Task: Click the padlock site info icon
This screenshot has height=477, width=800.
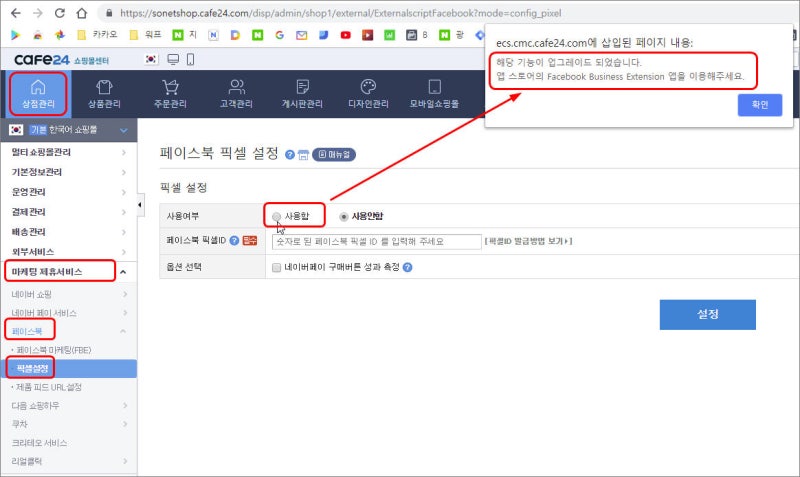Action: click(x=109, y=13)
